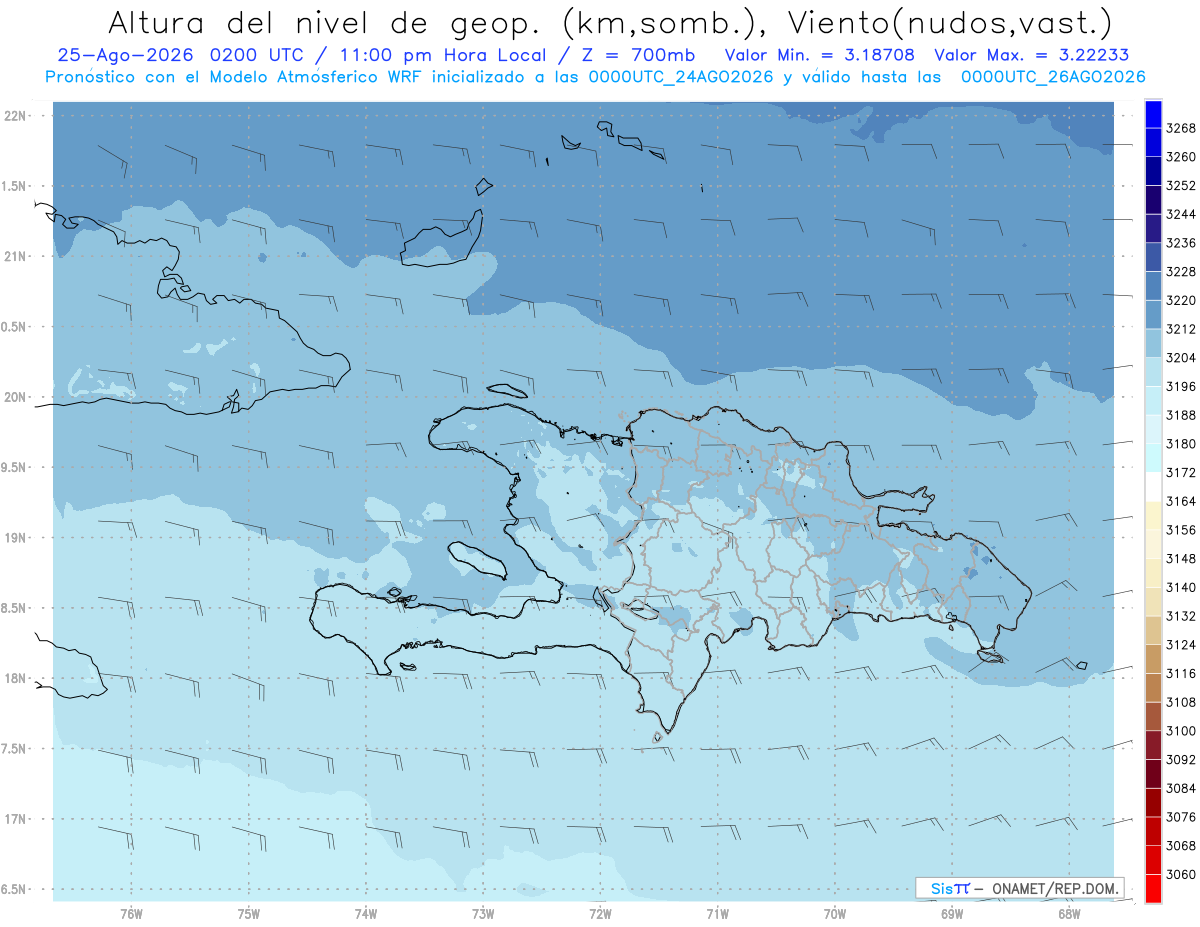Click the legend value 3188
The height and width of the screenshot is (927, 1200).
coord(1181,415)
